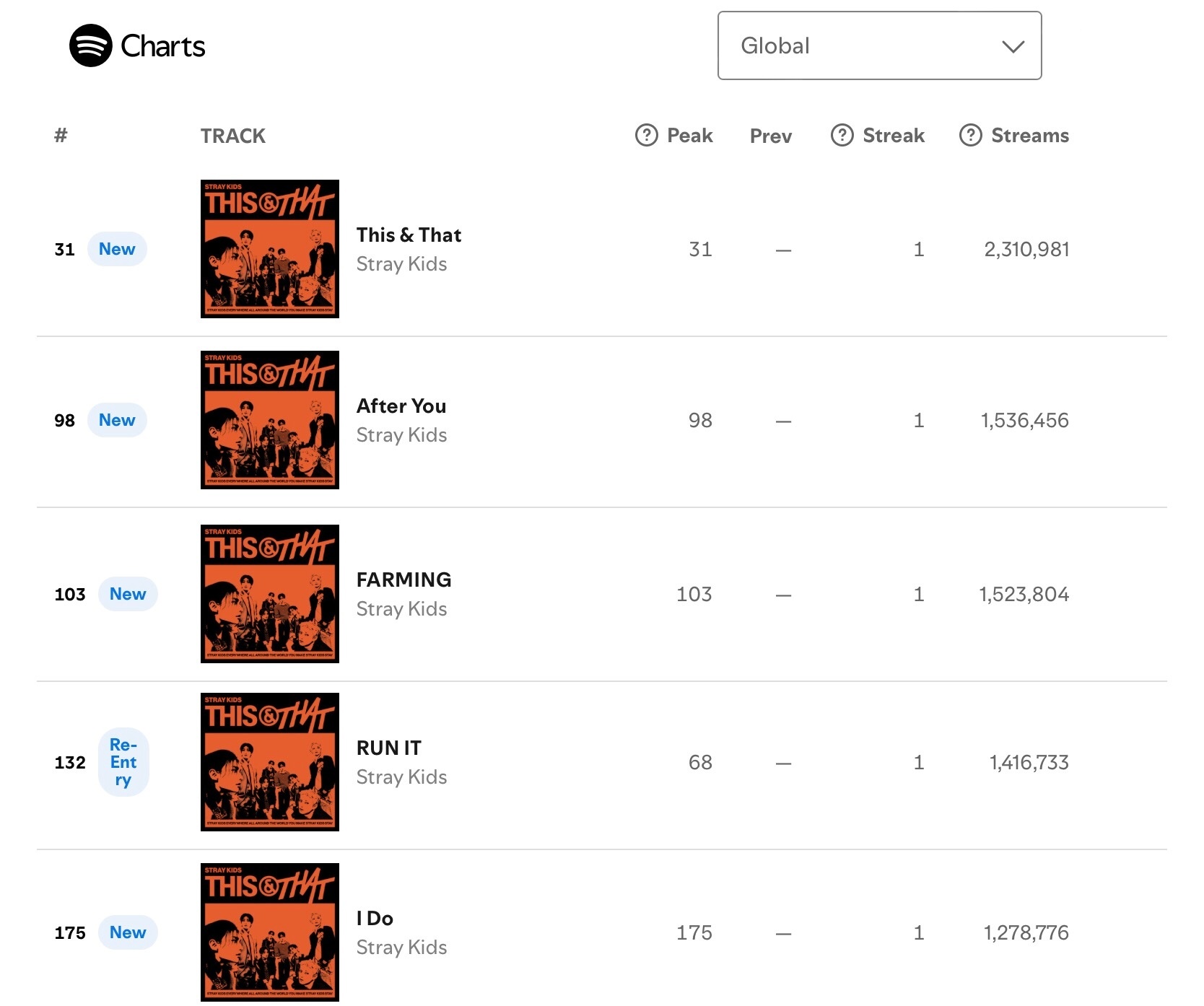Click the Peak help question-mark icon
1204x1006 pixels.
[646, 135]
